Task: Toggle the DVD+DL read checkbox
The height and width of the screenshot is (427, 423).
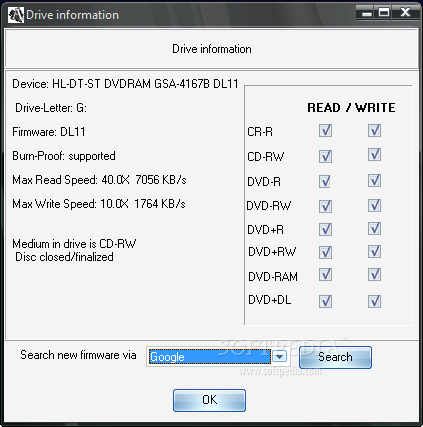Action: pos(325,301)
